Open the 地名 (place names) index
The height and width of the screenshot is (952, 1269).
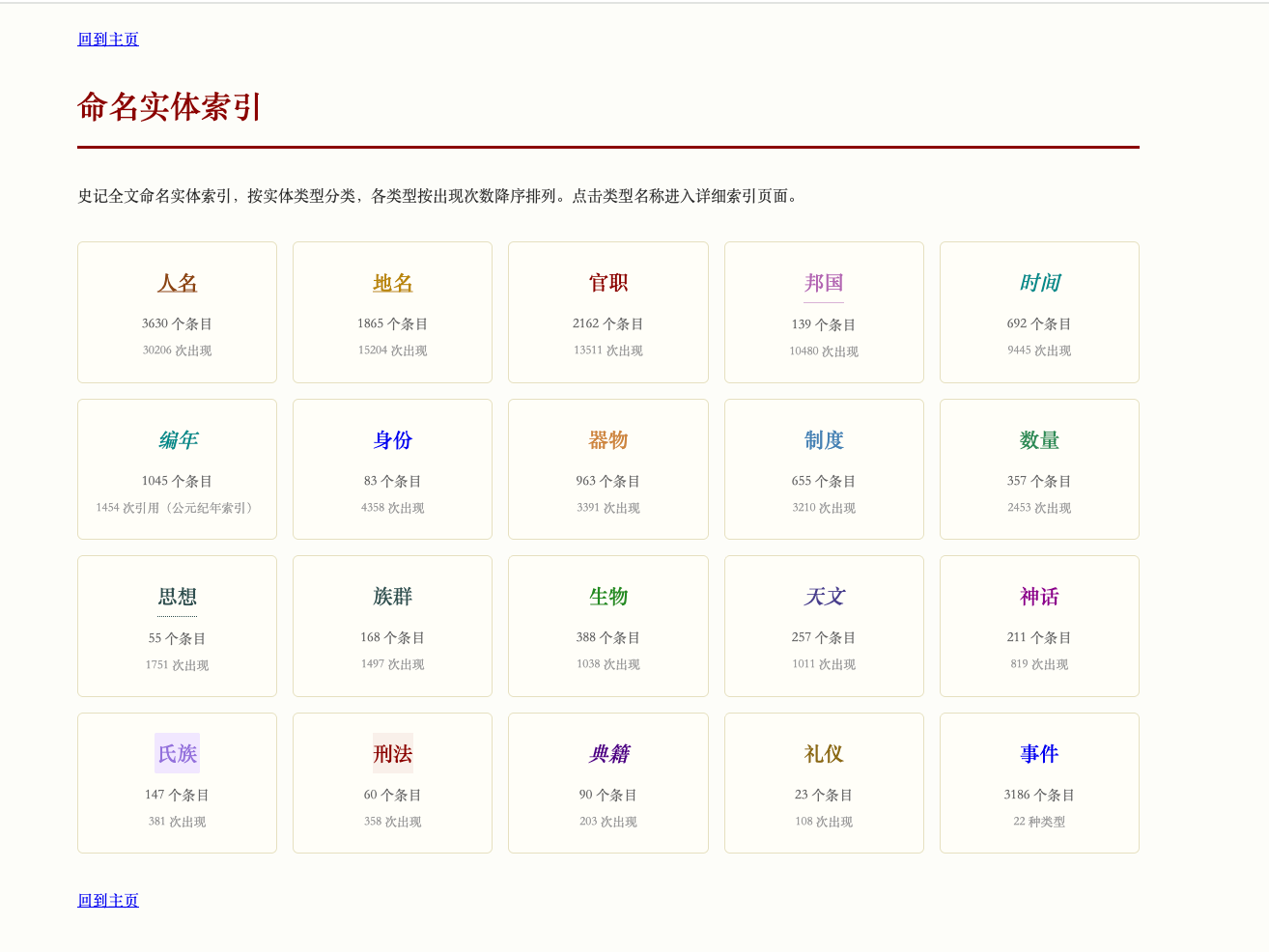click(392, 283)
